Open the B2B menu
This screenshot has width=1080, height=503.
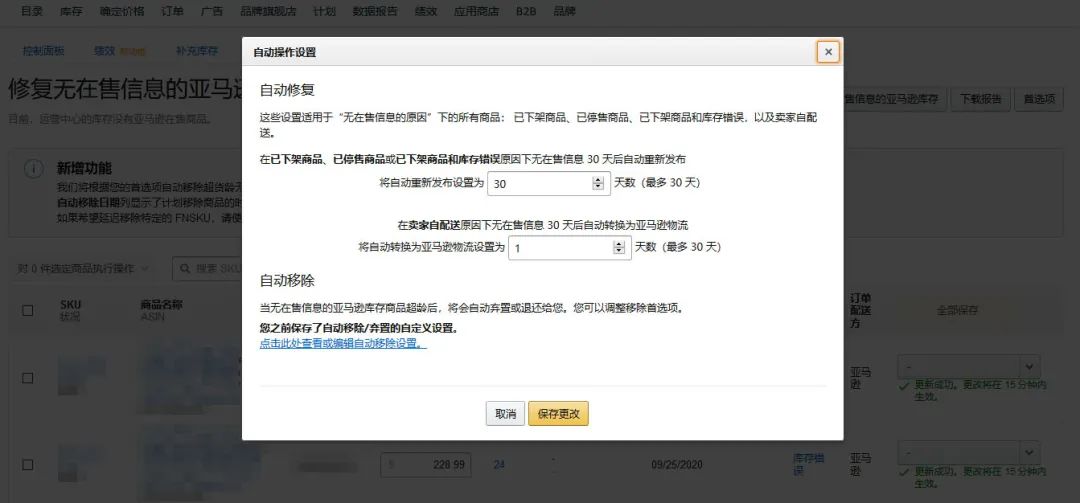point(526,11)
